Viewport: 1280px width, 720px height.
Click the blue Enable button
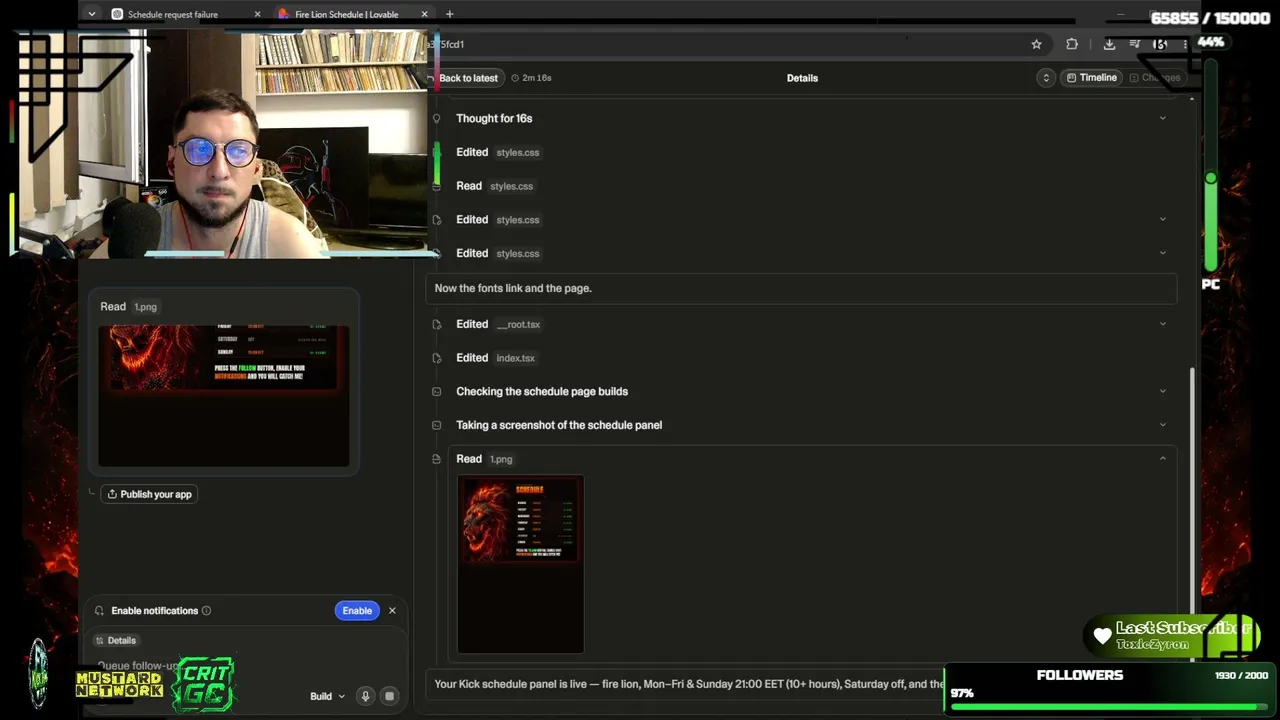click(x=357, y=611)
